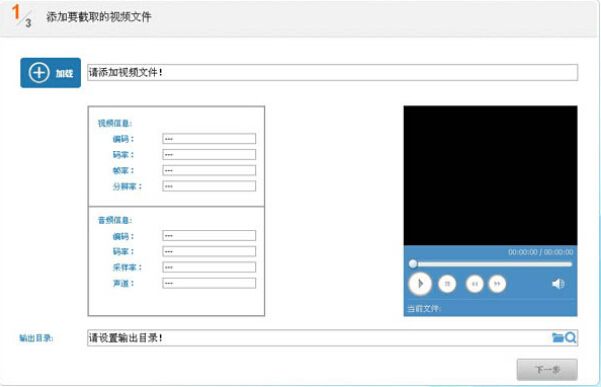Image resolution: width=601 pixels, height=387 pixels.
Task: Click the 分辨率 value field
Action: coord(209,186)
